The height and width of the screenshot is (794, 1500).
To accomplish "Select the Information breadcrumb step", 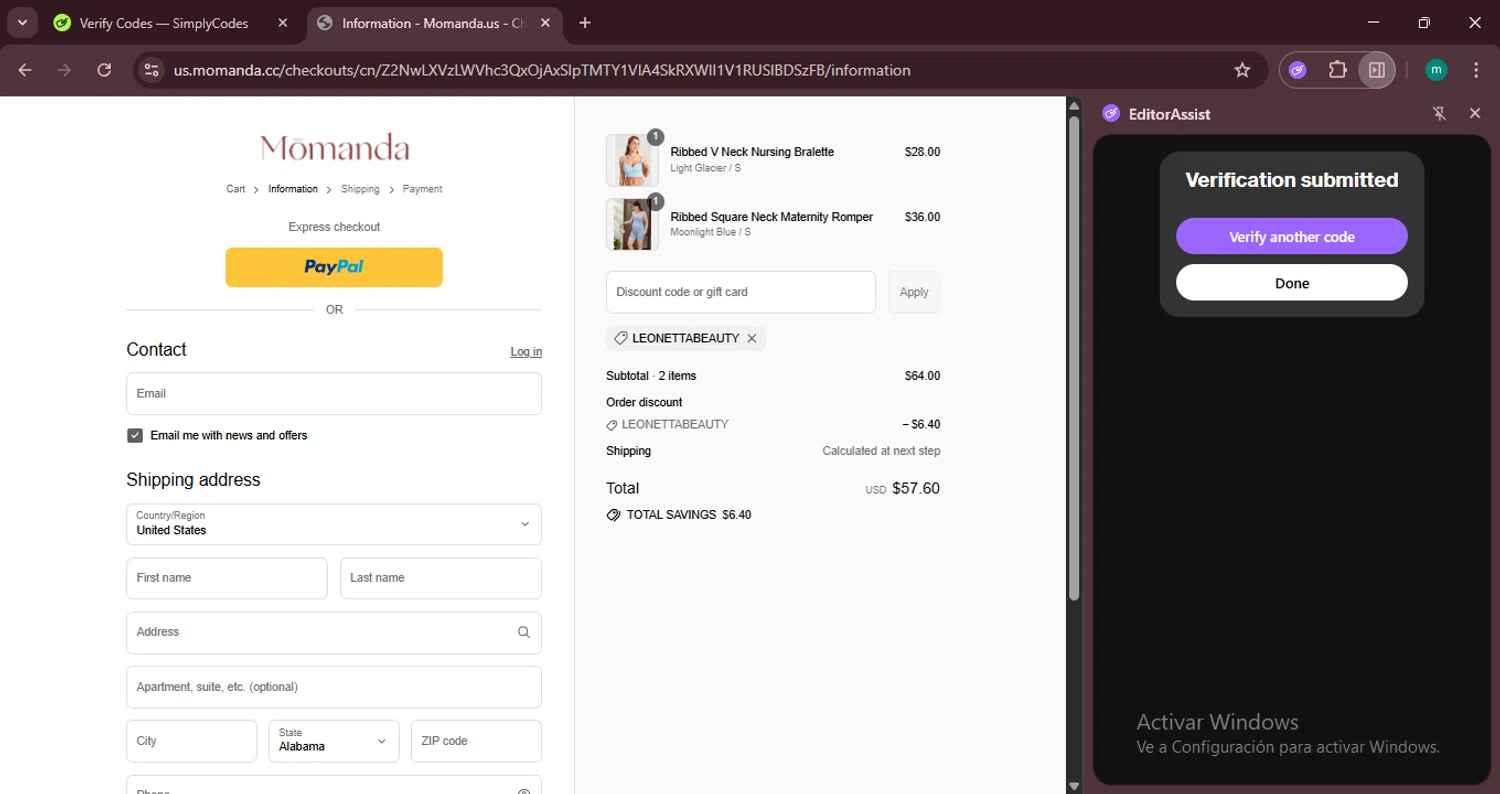I will pos(293,189).
